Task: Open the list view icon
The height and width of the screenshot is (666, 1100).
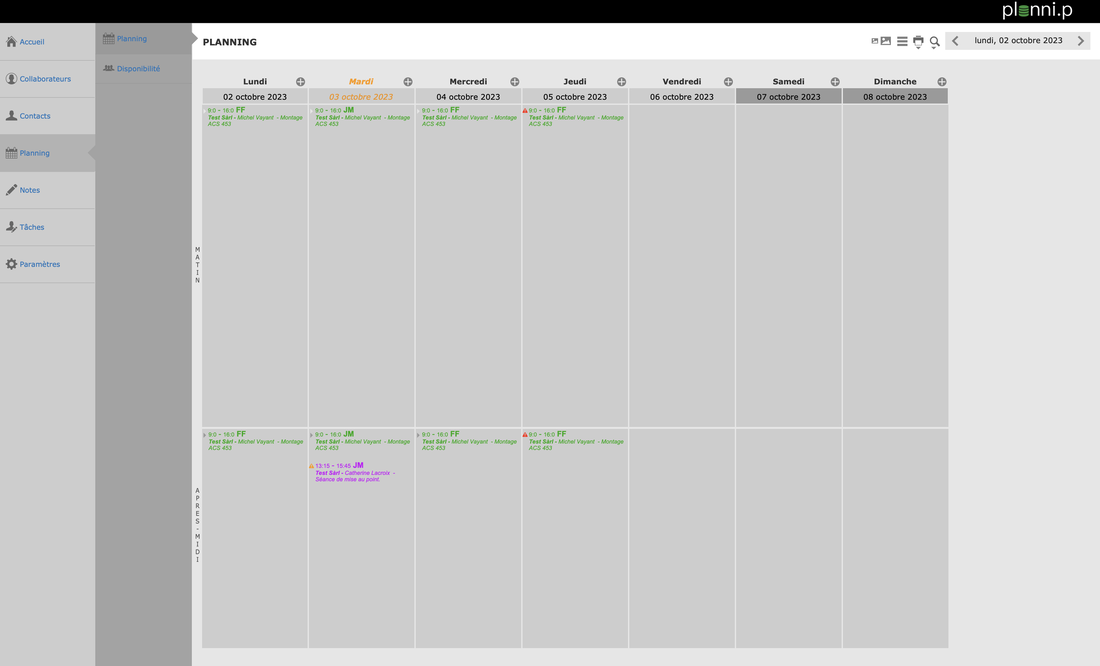Action: click(x=902, y=41)
